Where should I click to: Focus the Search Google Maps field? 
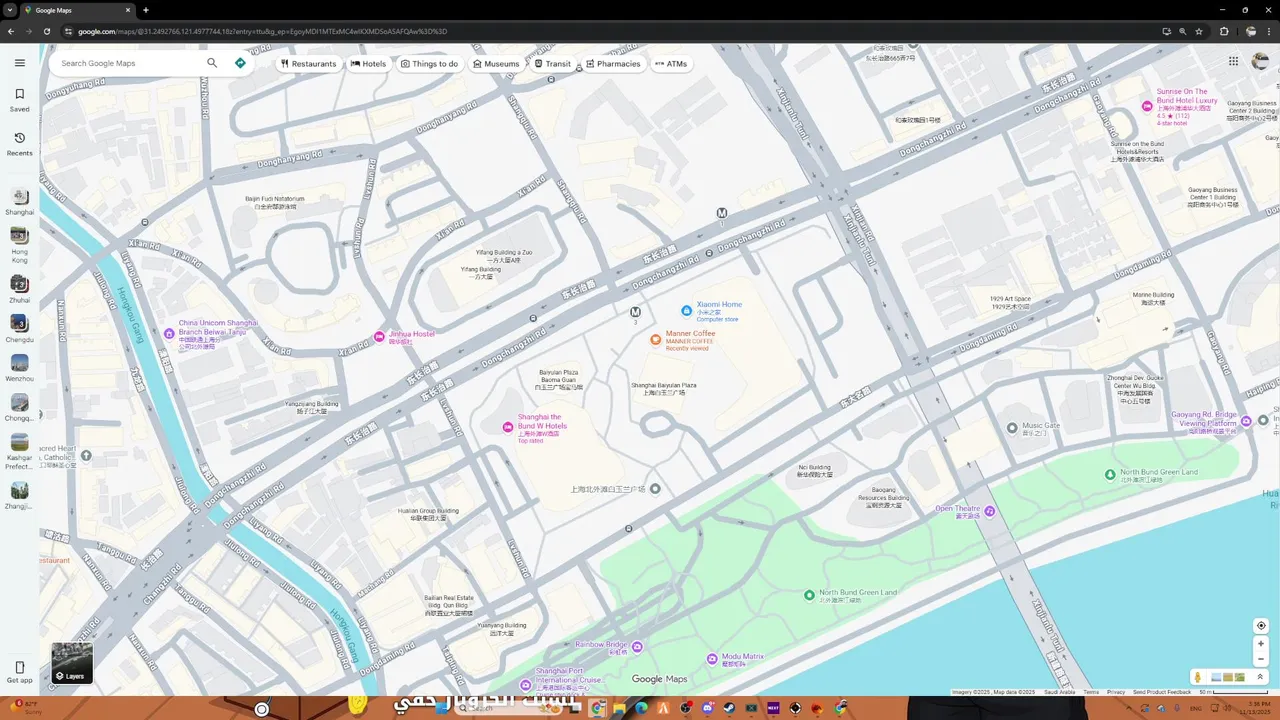(x=130, y=63)
